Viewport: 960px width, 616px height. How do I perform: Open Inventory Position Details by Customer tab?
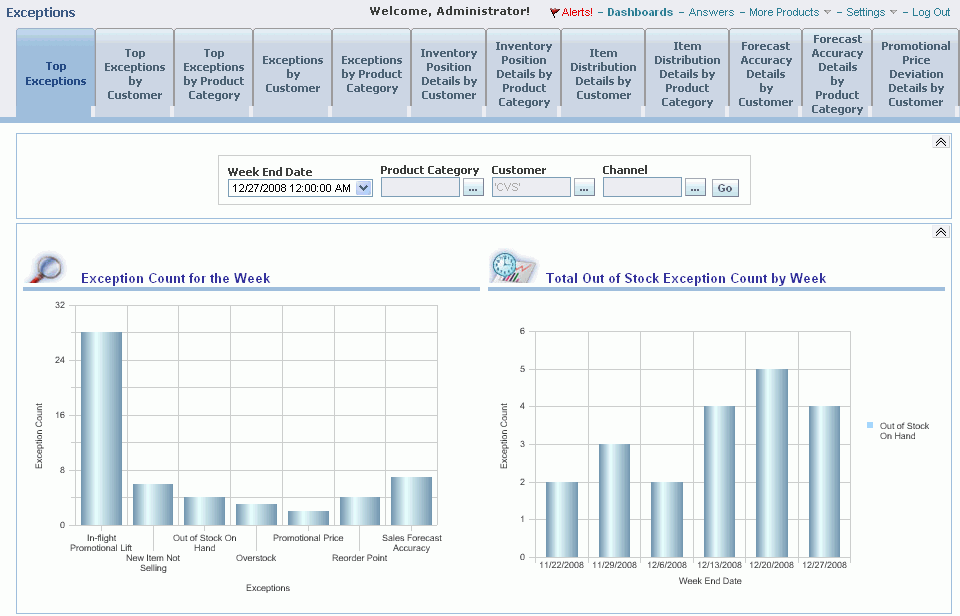449,73
